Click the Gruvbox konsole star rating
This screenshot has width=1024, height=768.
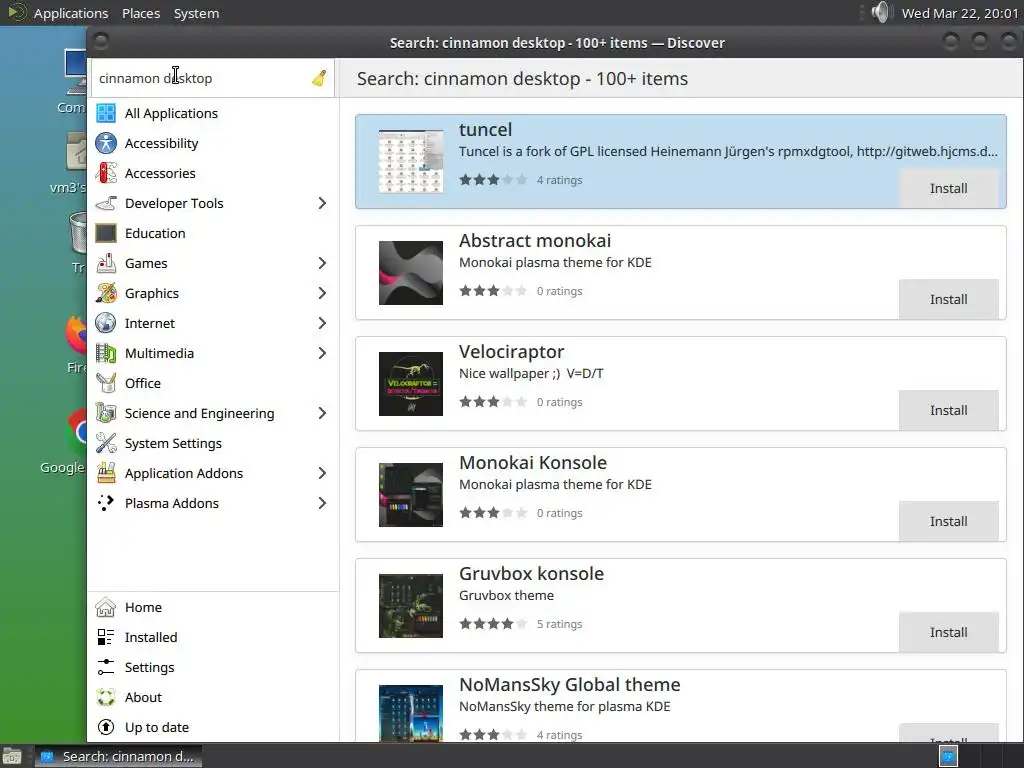coord(493,624)
